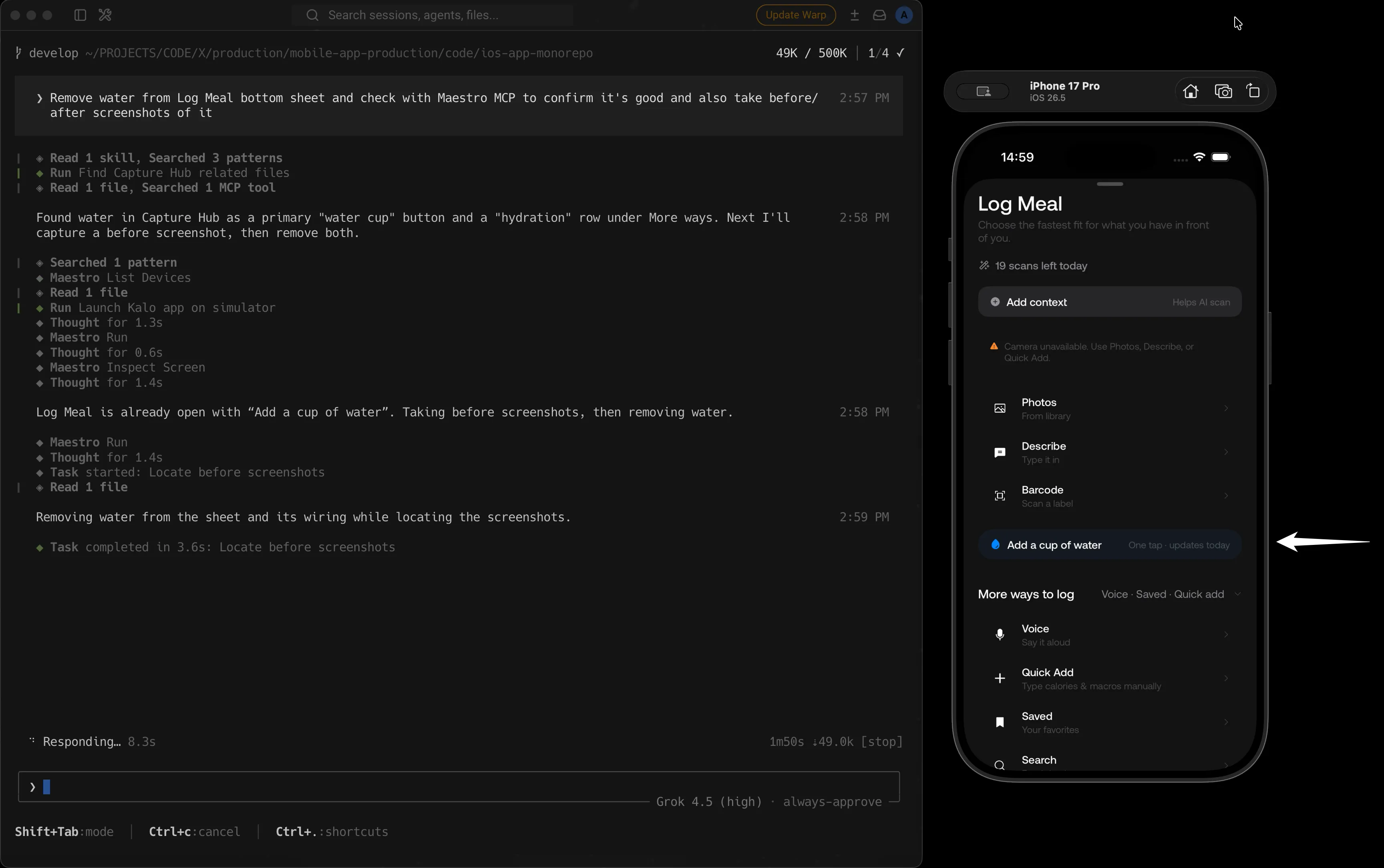Open the inbox tray icon
The height and width of the screenshot is (868, 1384).
point(879,16)
